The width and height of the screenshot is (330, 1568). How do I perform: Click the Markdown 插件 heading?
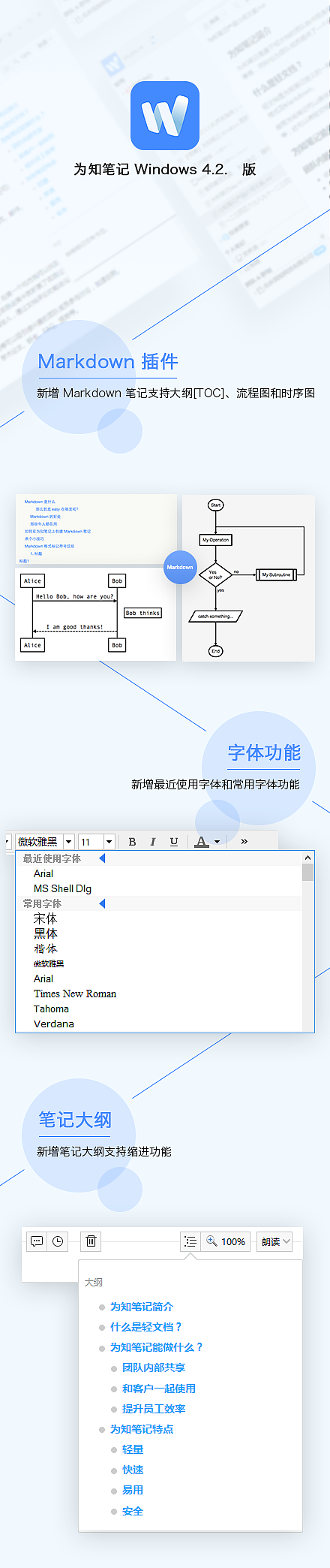[x=108, y=362]
